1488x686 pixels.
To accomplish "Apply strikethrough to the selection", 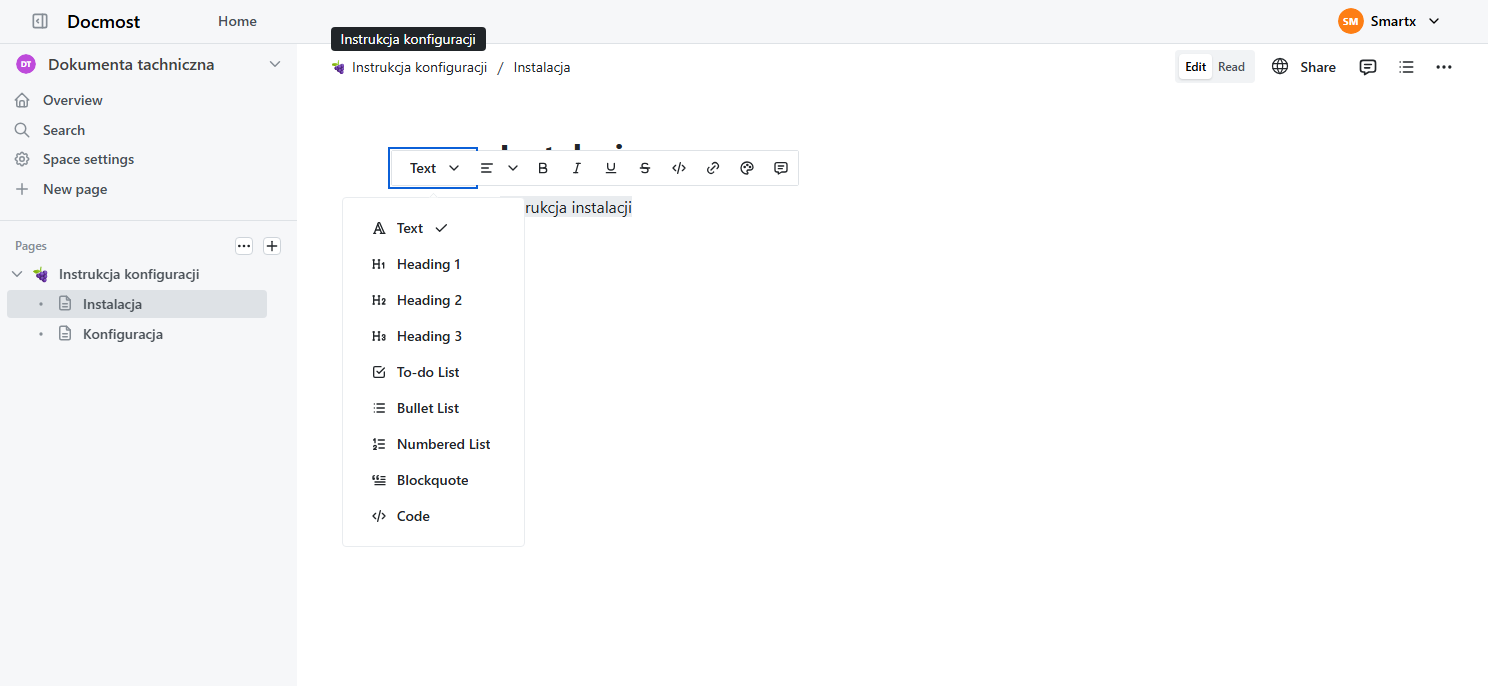I will coord(645,168).
